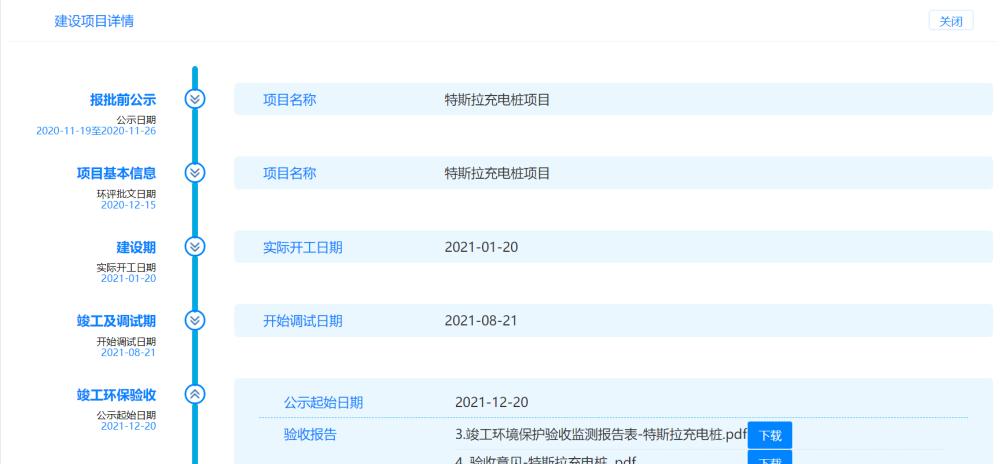Image resolution: width=1000 pixels, height=464 pixels.
Task: Click the 验收报告 field label
Action: click(310, 435)
